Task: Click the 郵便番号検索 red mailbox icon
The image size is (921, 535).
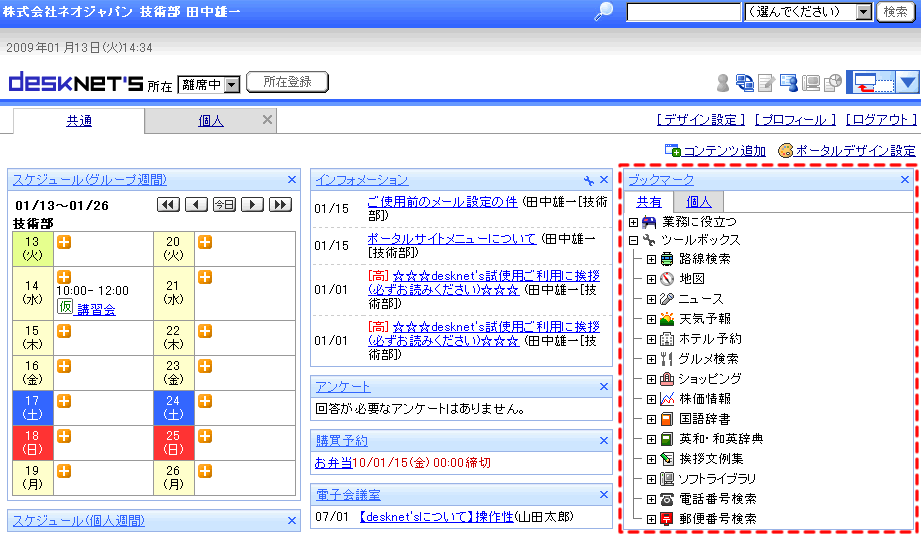Action: (x=667, y=519)
